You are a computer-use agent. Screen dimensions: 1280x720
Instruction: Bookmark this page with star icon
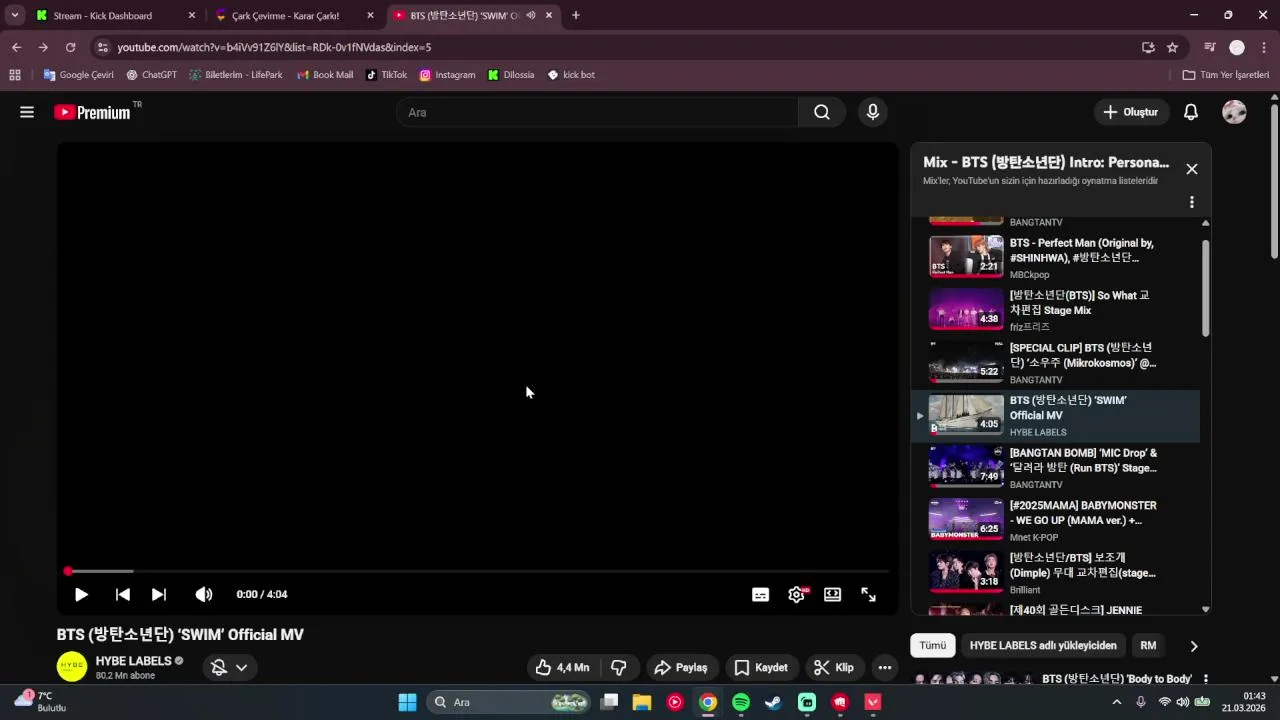pyautogui.click(x=1172, y=47)
